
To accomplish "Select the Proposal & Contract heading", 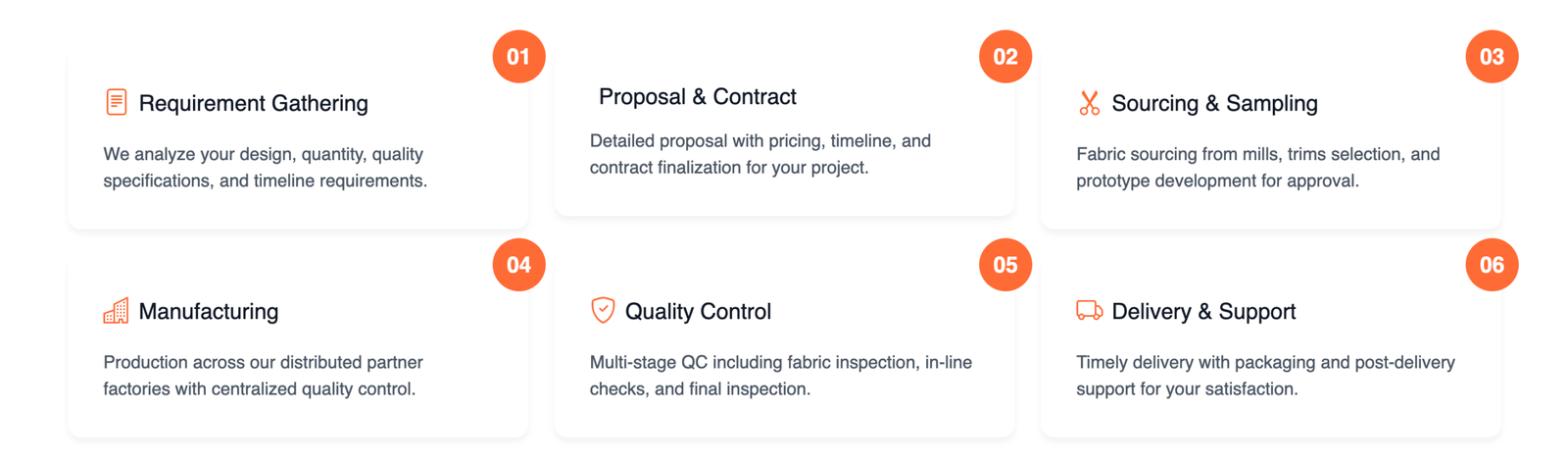I will point(697,96).
